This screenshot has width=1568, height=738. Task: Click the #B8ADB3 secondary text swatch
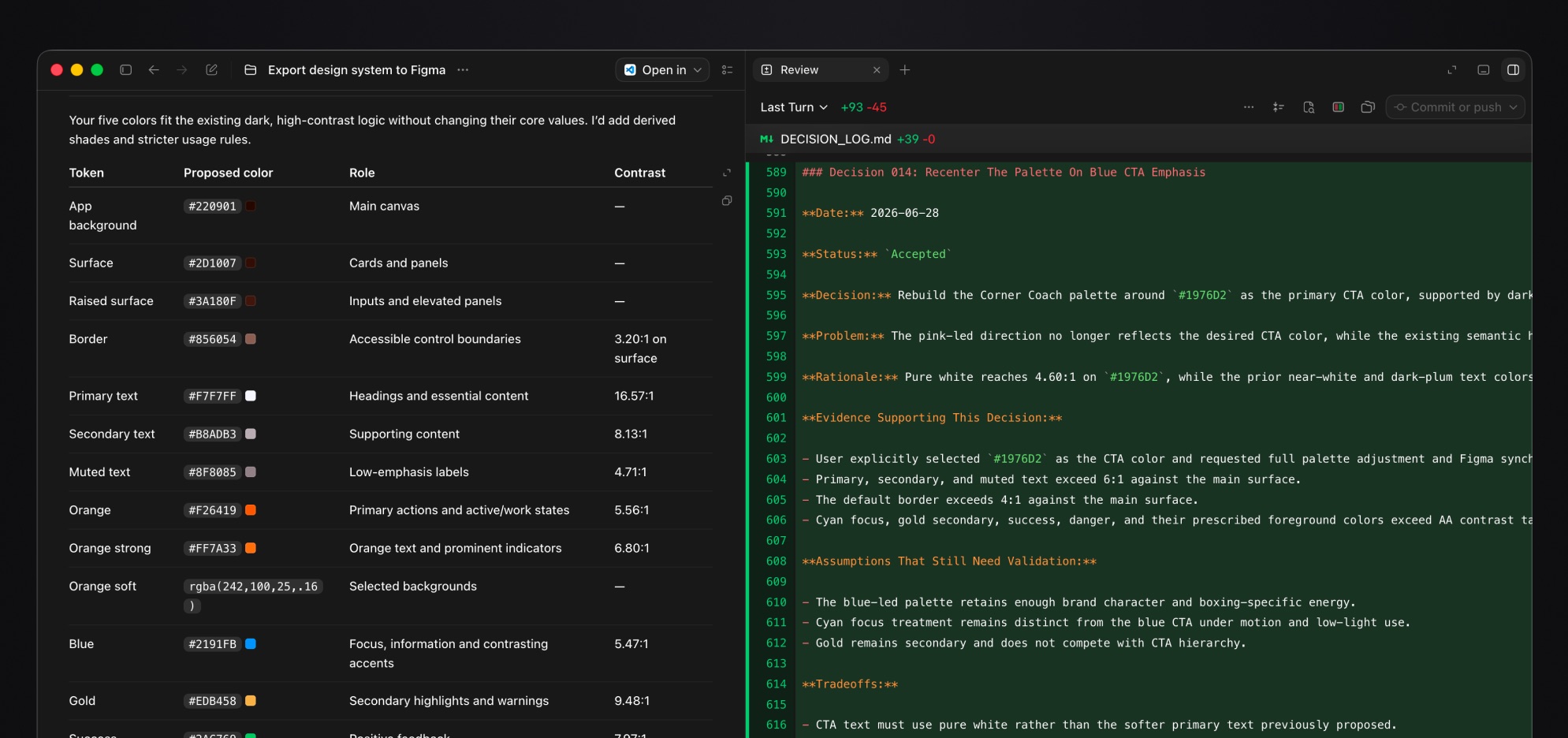pos(250,434)
